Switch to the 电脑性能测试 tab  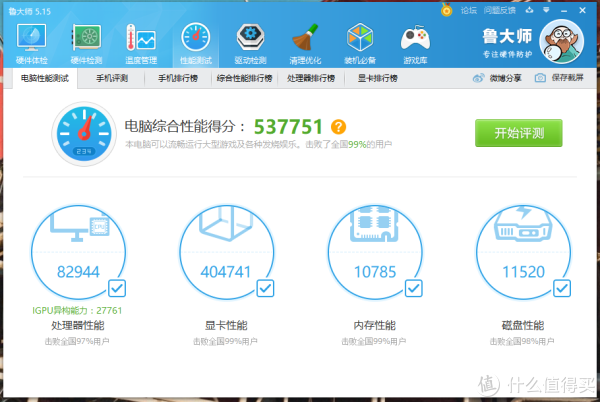[x=45, y=78]
